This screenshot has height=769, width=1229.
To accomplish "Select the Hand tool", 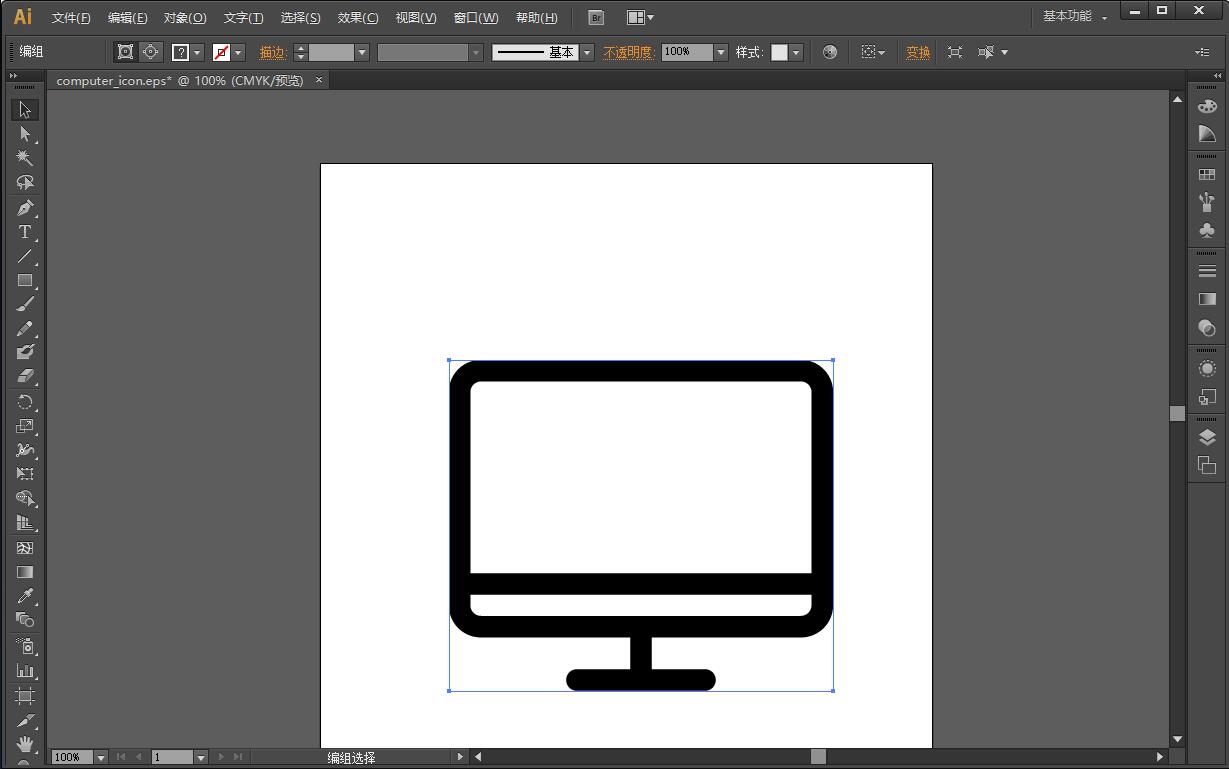I will 25,744.
